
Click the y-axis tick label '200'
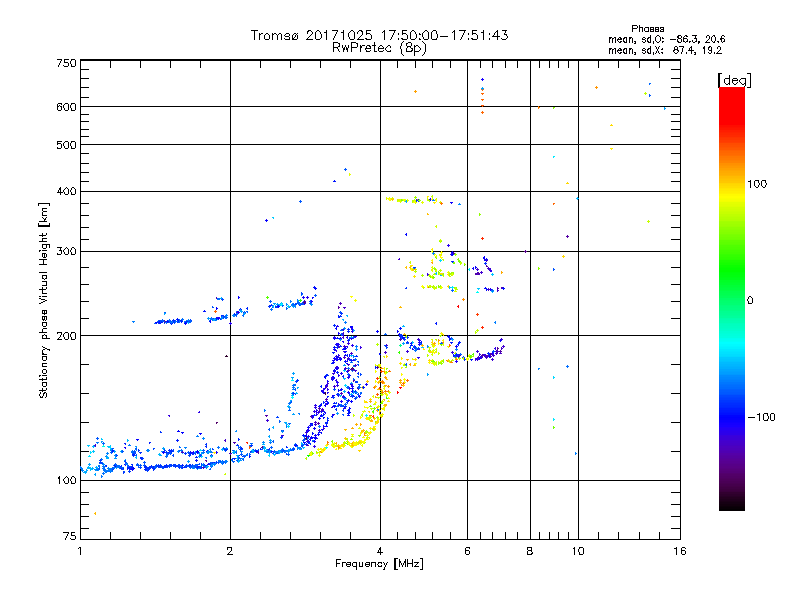(x=66, y=336)
